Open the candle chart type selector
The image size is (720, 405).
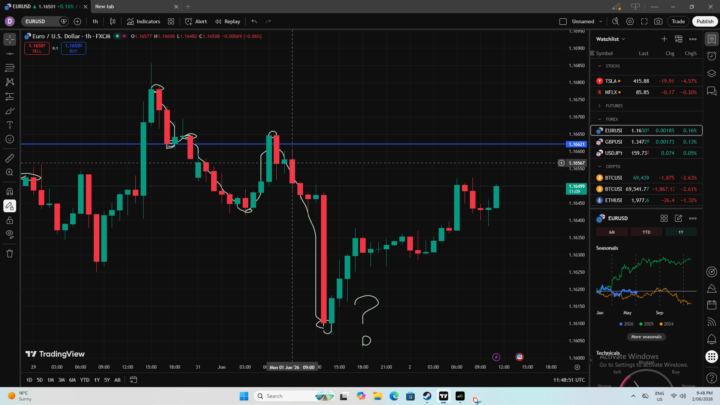(x=112, y=22)
